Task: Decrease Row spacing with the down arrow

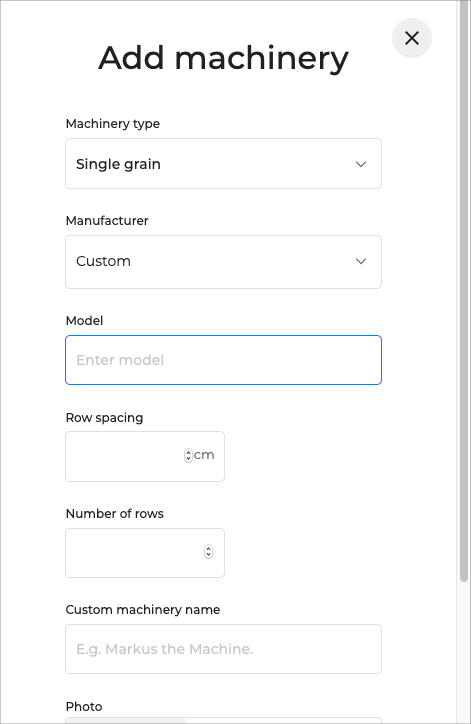Action: [188, 459]
